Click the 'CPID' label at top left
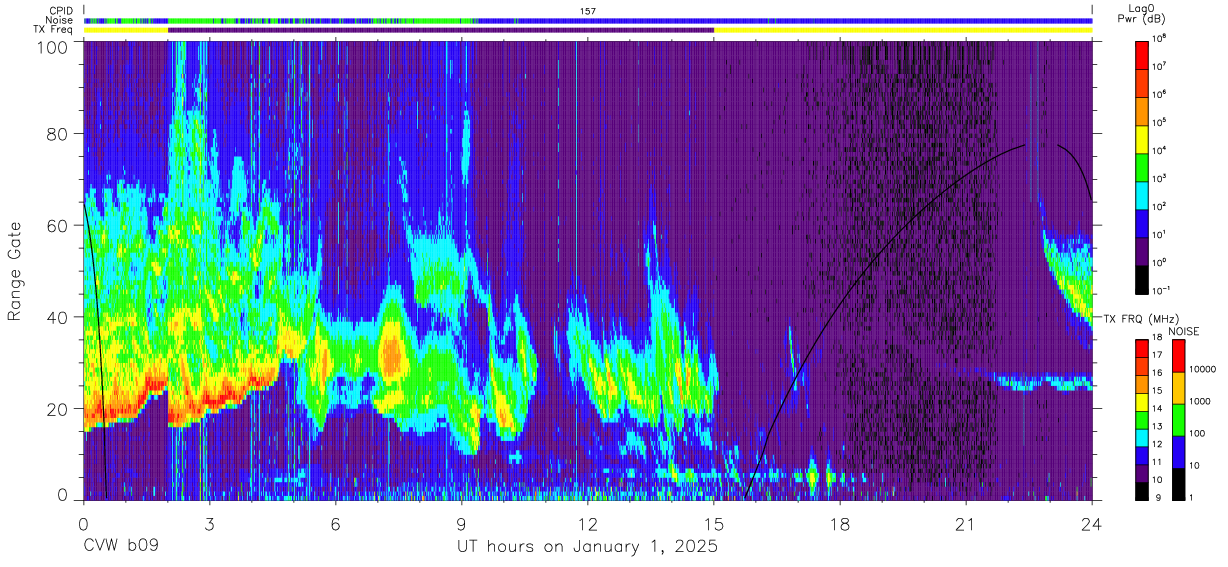The width and height of the screenshot is (1228, 567). click(60, 10)
